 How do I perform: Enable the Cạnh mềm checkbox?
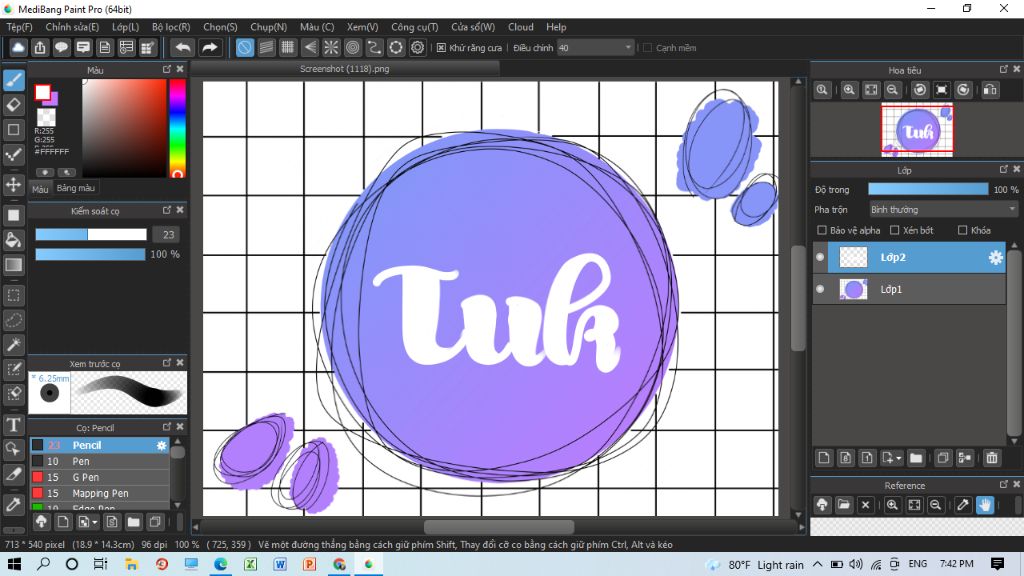coord(647,48)
